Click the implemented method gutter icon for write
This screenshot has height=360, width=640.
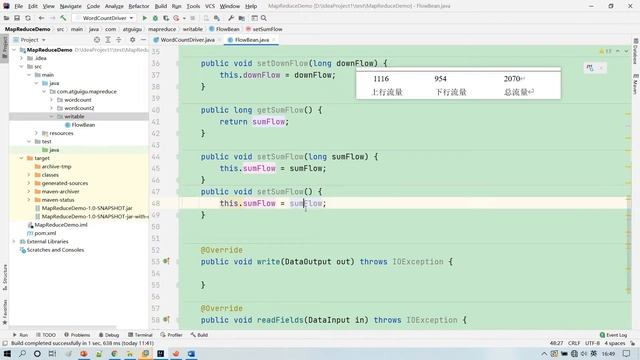[x=166, y=261]
